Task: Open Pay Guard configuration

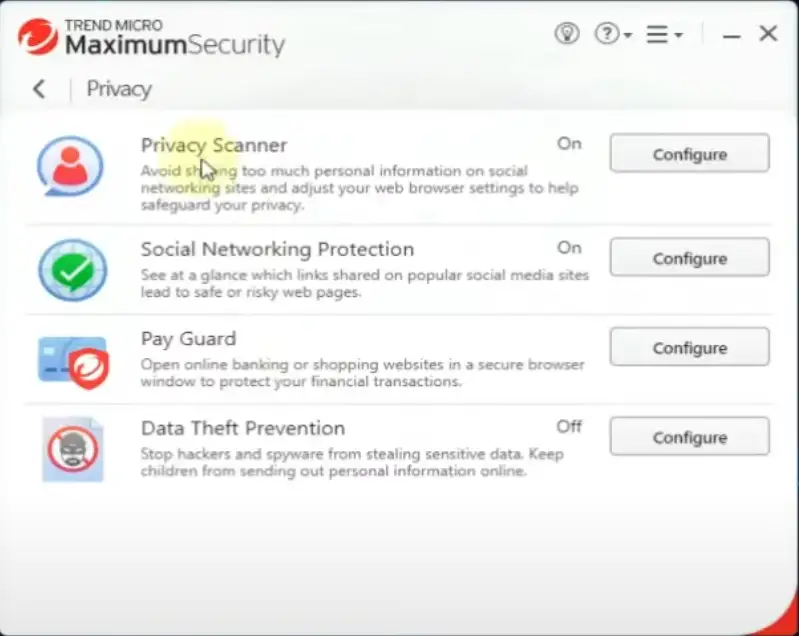Action: point(689,348)
